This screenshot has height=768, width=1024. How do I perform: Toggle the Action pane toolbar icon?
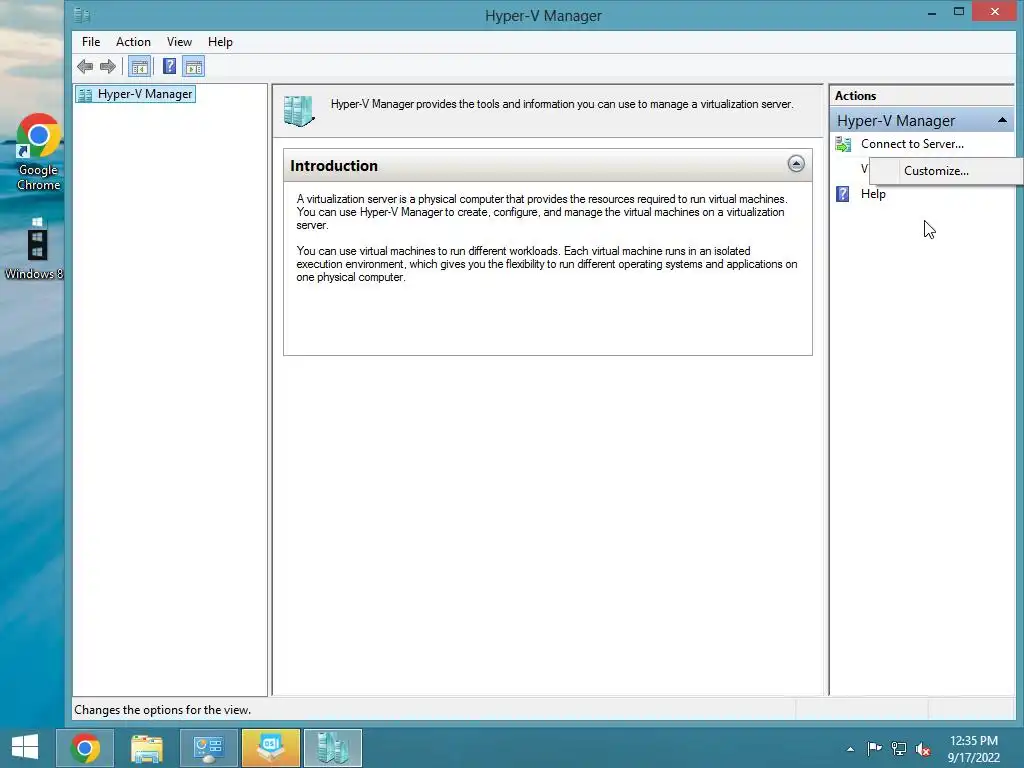pyautogui.click(x=194, y=66)
